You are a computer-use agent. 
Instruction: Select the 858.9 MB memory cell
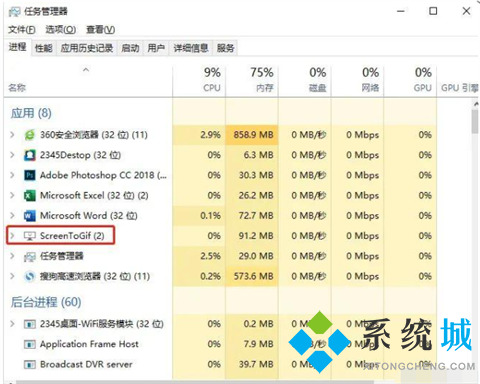coord(252,135)
